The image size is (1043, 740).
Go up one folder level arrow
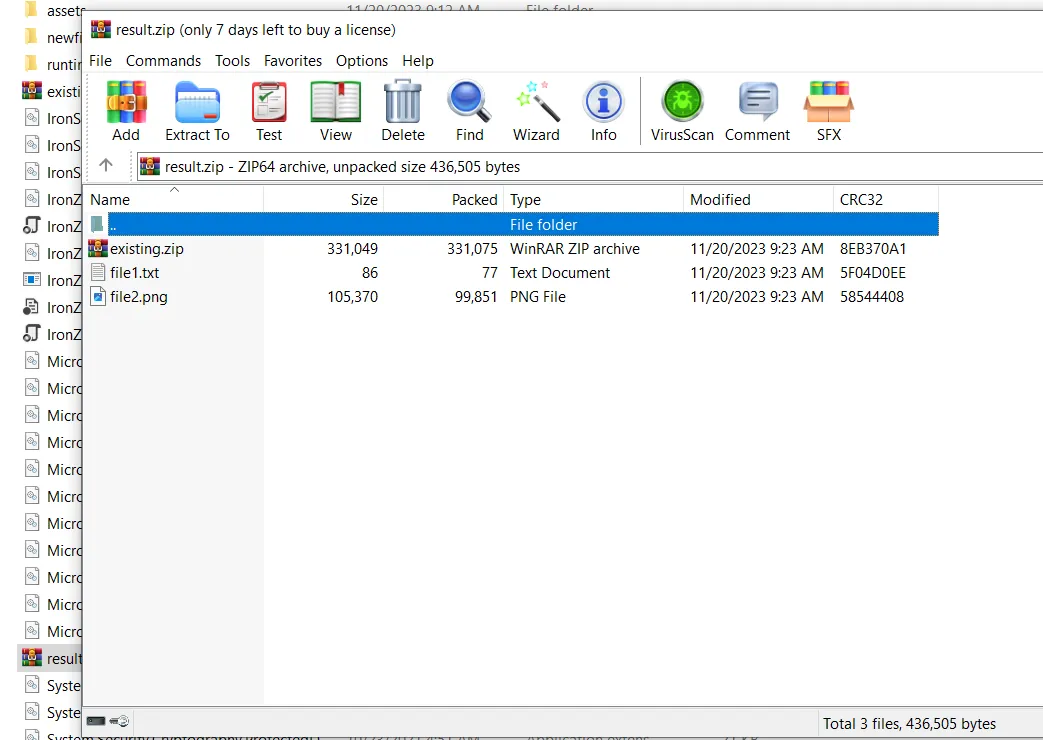point(106,166)
